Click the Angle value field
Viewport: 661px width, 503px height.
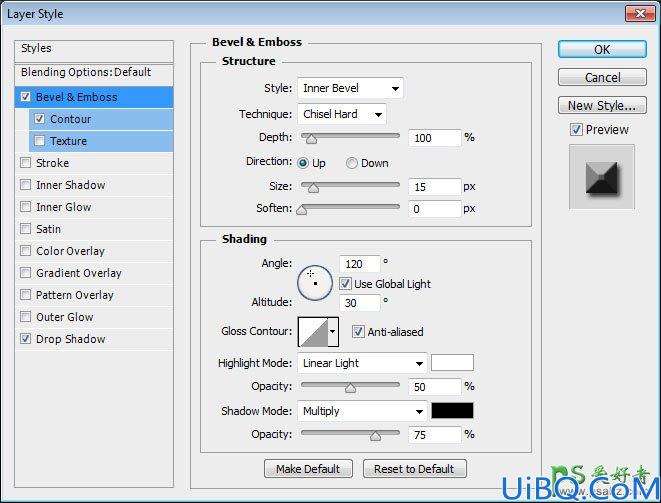360,264
